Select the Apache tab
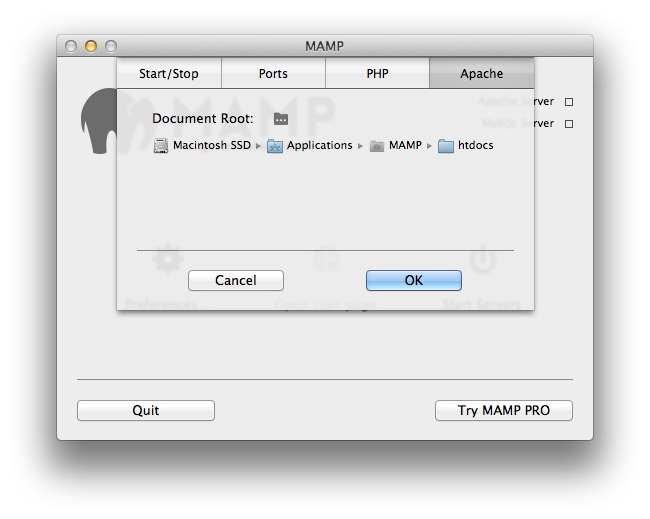 pyautogui.click(x=482, y=73)
